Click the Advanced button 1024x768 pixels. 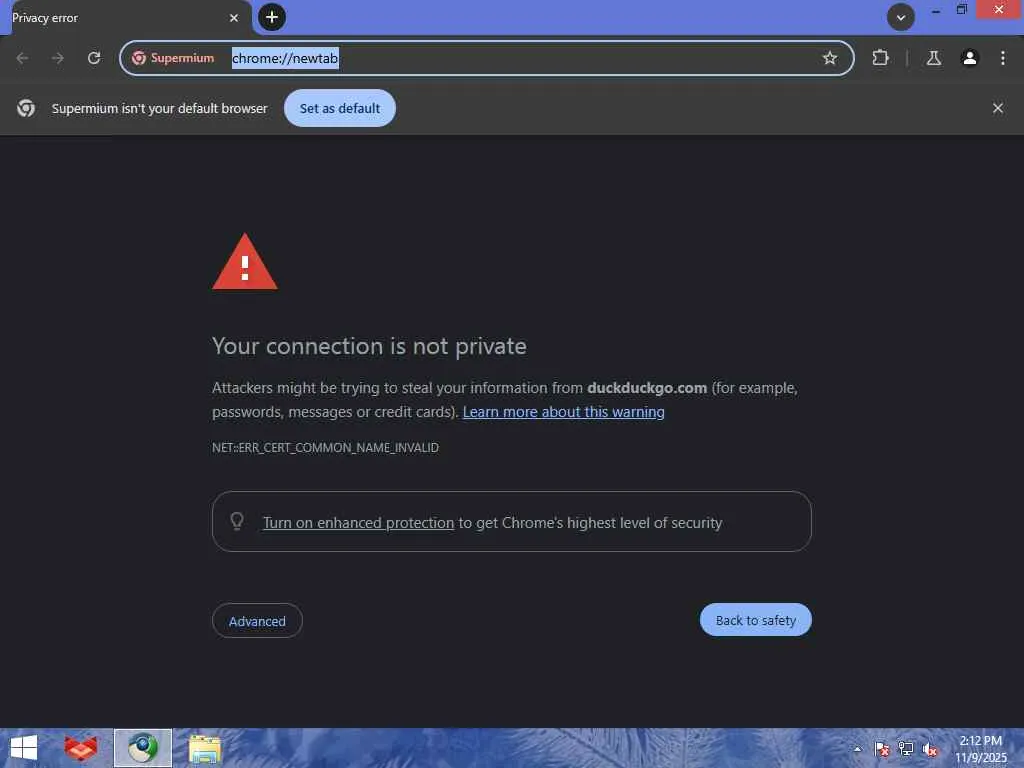point(257,621)
